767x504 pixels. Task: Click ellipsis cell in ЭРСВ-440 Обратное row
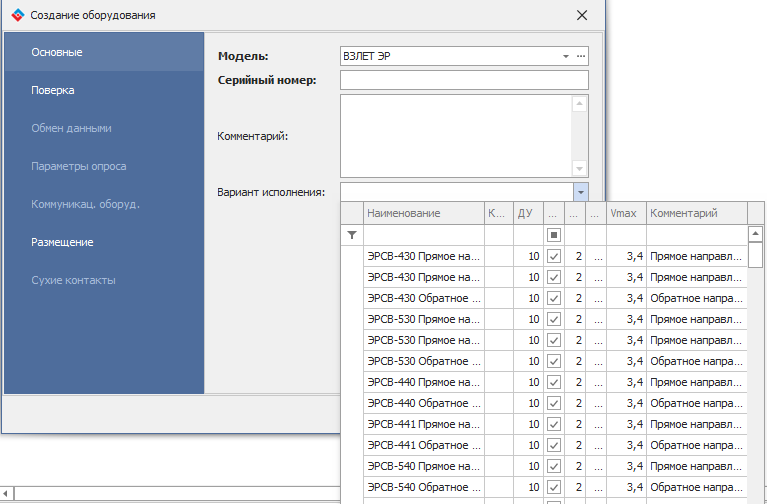[598, 403]
